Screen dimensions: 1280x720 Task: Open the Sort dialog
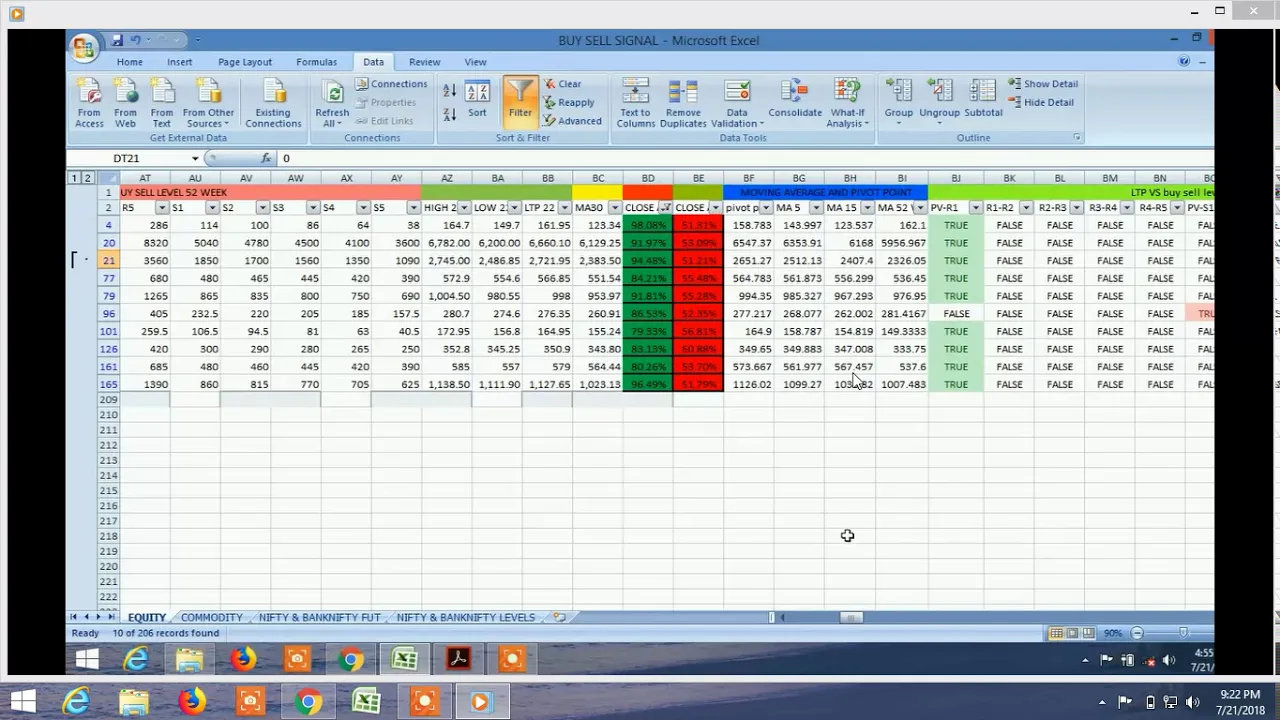tap(477, 100)
